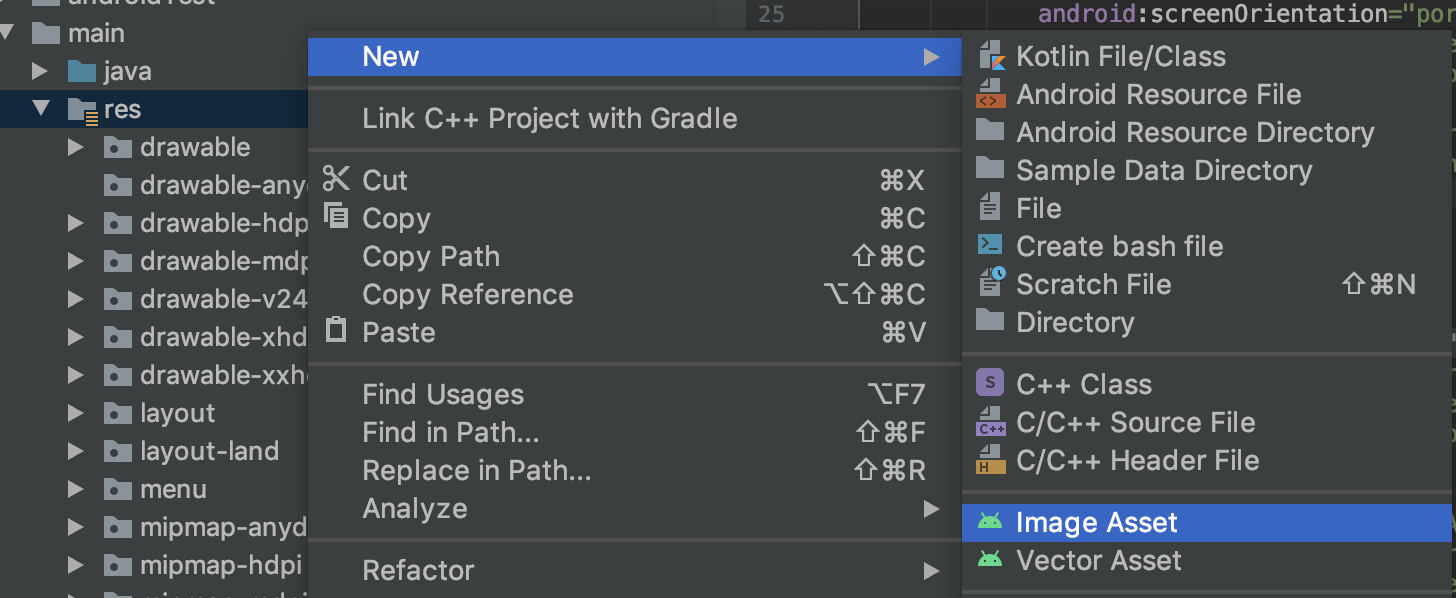Click the Android icon beside Vector Asset

point(990,560)
